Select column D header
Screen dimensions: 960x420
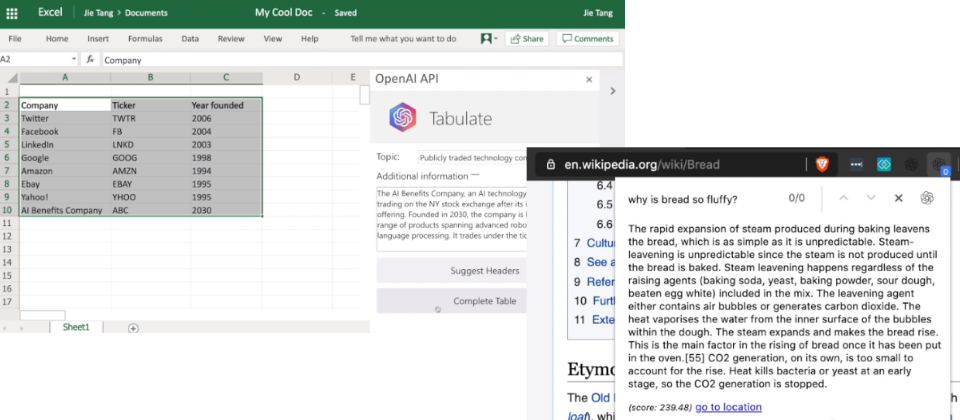pos(297,78)
